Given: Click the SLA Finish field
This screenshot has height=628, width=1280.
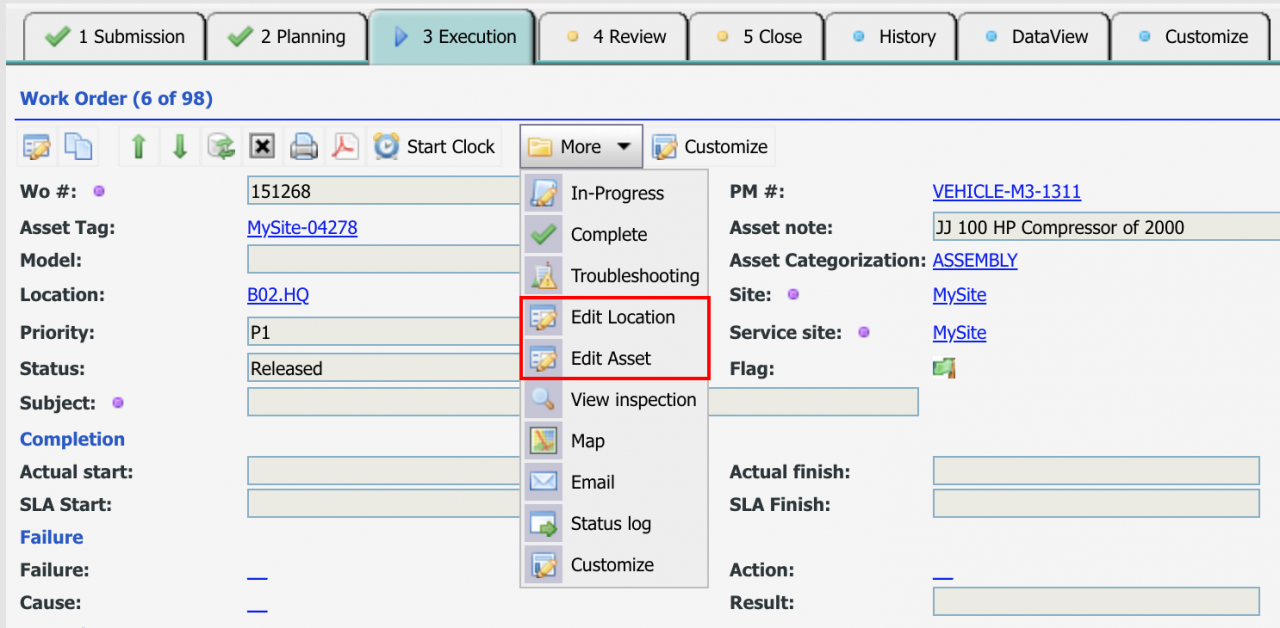Looking at the screenshot, I should (1096, 504).
